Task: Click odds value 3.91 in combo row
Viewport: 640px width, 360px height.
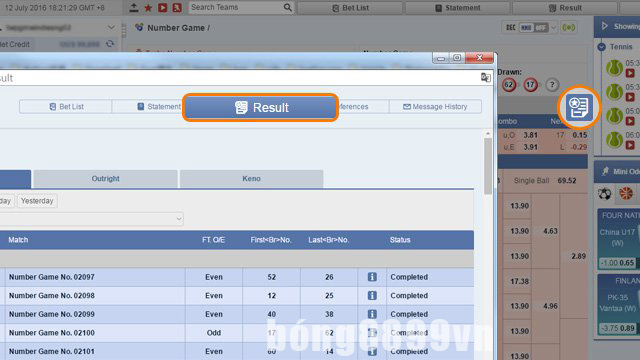Action: 530,147
